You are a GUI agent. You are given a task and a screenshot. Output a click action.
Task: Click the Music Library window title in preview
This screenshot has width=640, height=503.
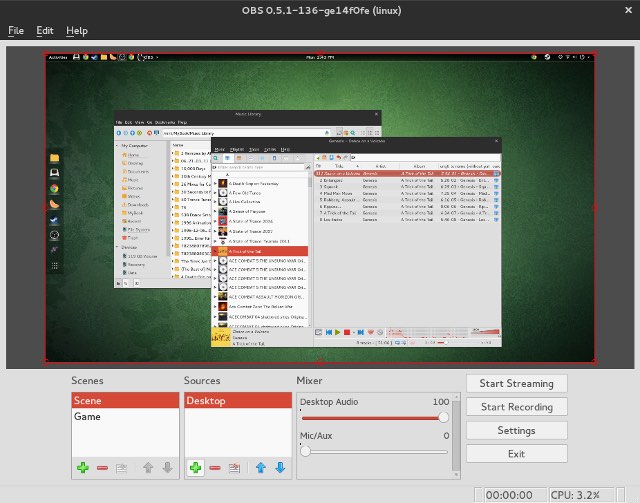248,114
